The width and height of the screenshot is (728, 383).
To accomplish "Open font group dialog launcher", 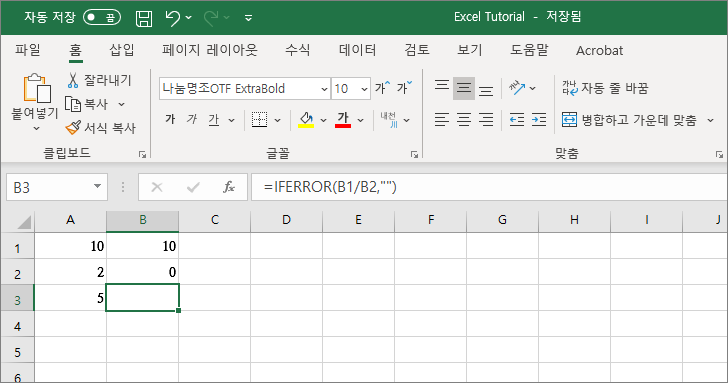I will click(x=414, y=154).
